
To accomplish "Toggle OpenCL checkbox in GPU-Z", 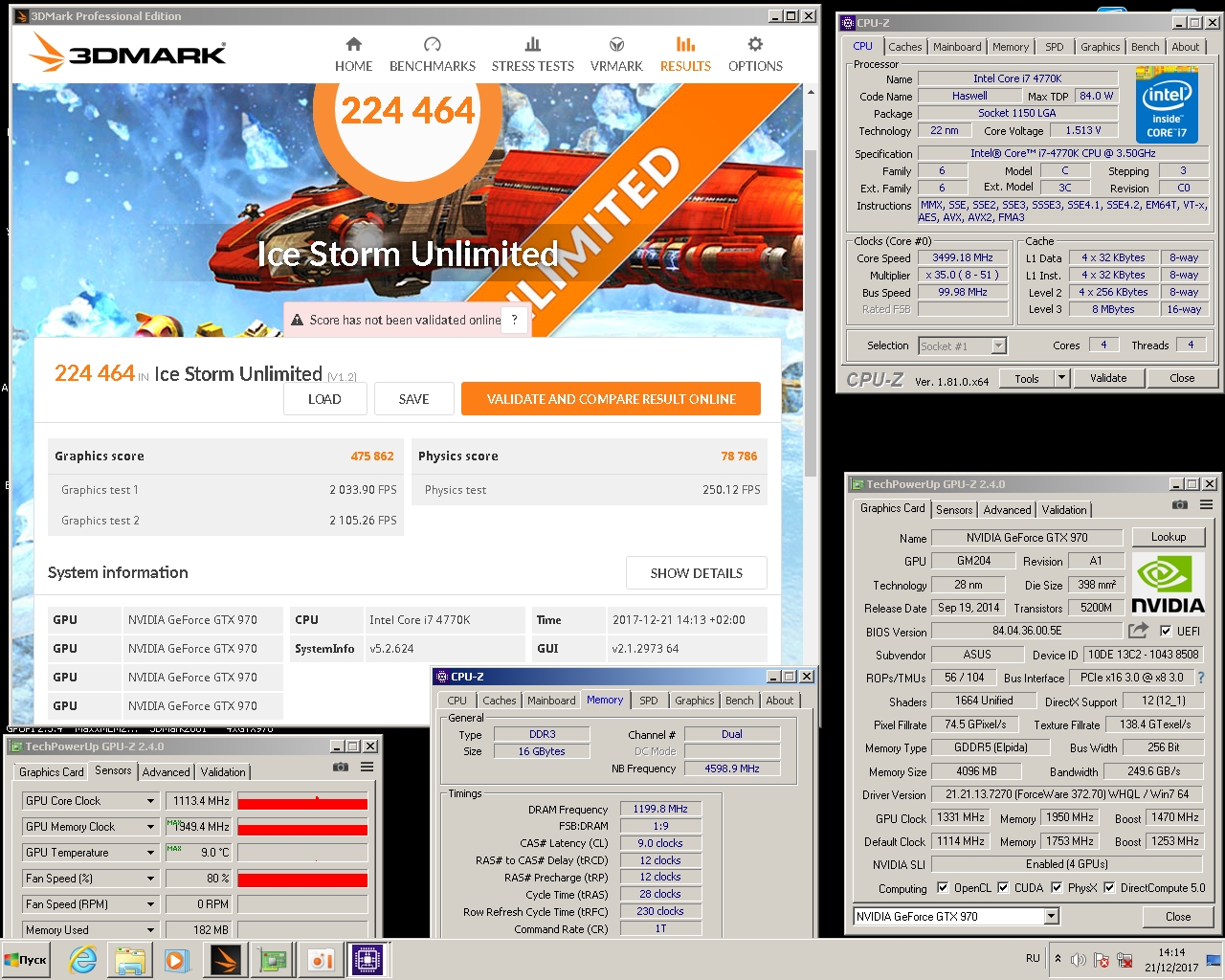I will 943,887.
